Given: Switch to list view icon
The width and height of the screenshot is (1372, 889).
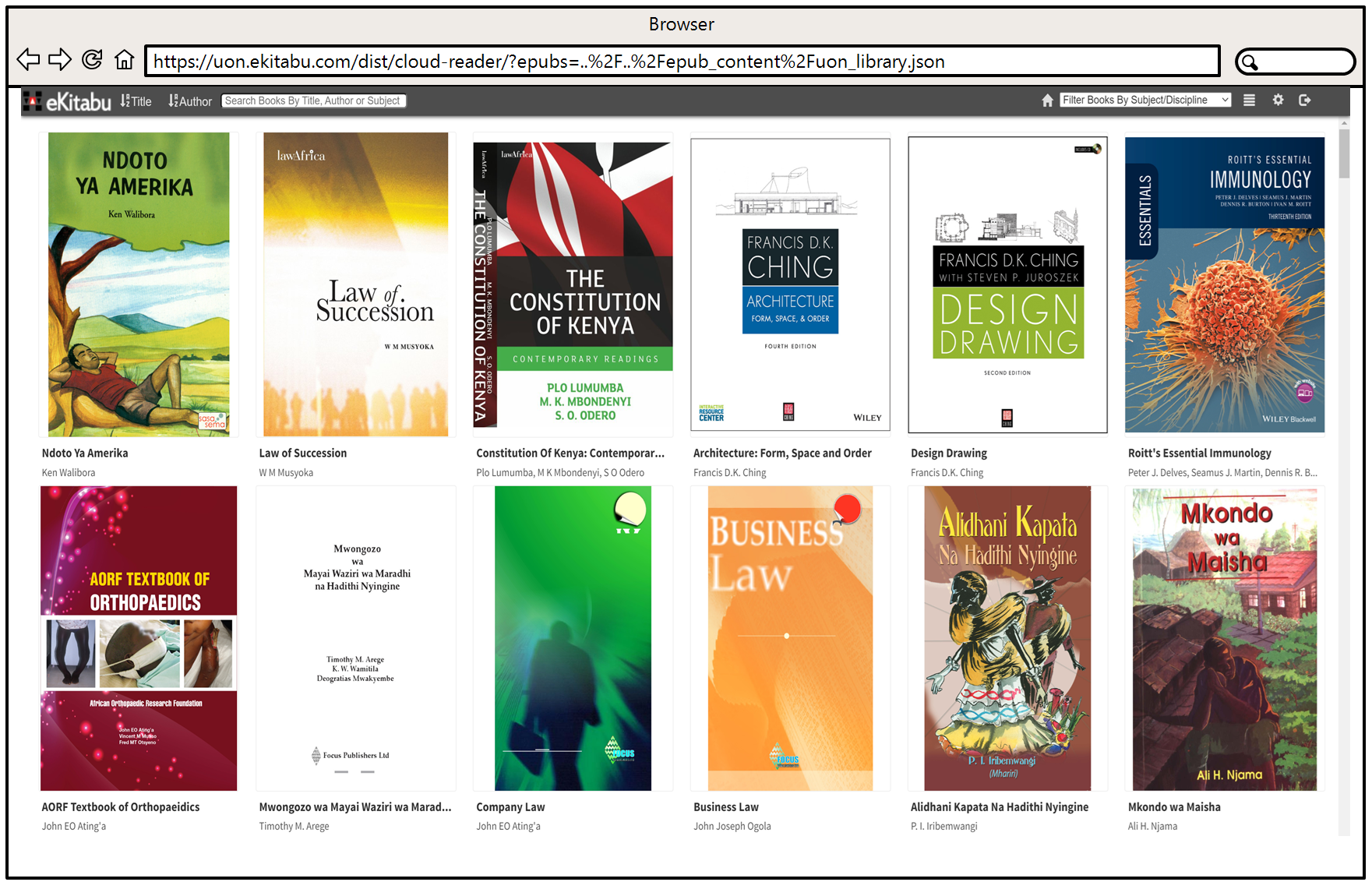Looking at the screenshot, I should (x=1249, y=101).
